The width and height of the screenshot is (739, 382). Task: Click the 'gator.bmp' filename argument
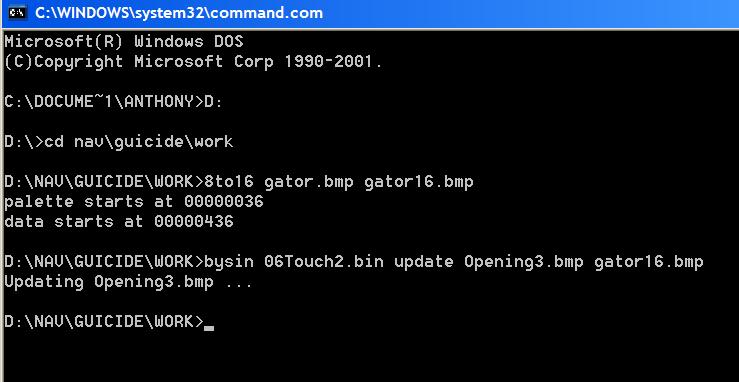[x=309, y=181]
